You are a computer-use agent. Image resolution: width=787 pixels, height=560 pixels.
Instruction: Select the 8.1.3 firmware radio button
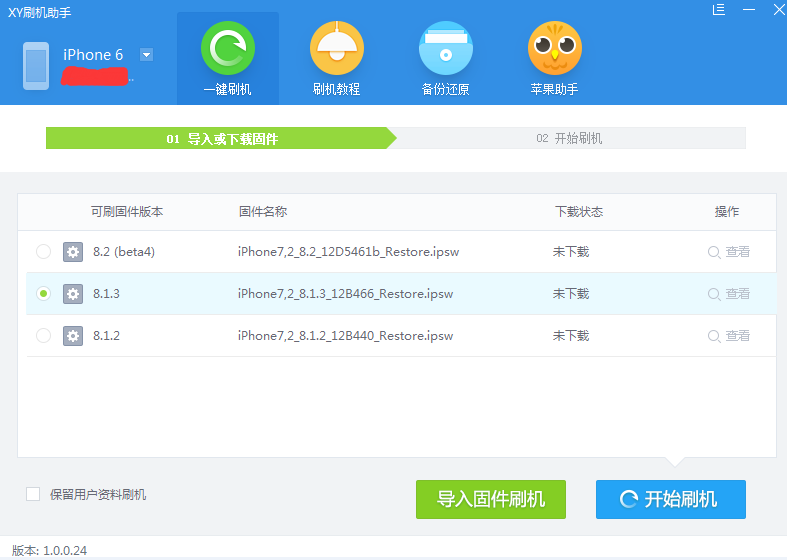[44, 294]
